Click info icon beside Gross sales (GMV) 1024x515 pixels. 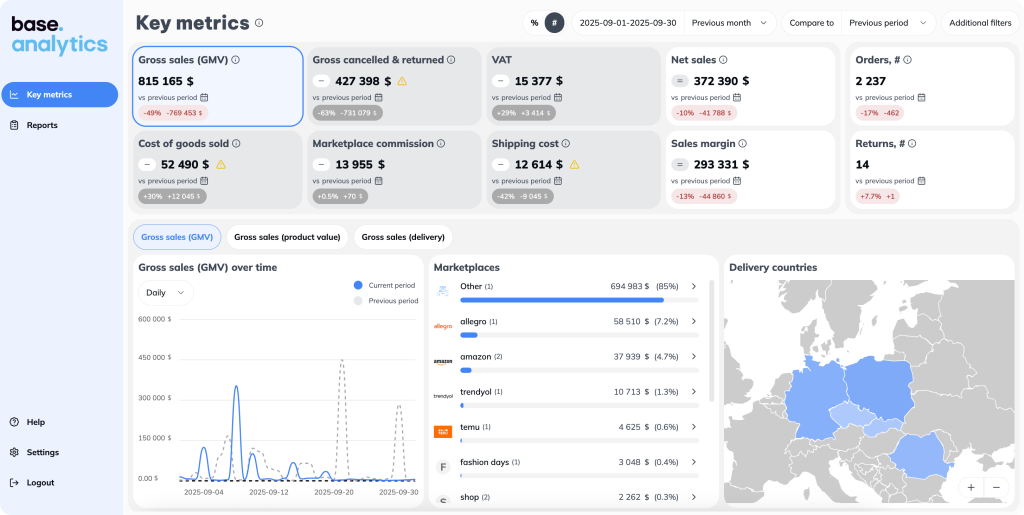tap(236, 60)
